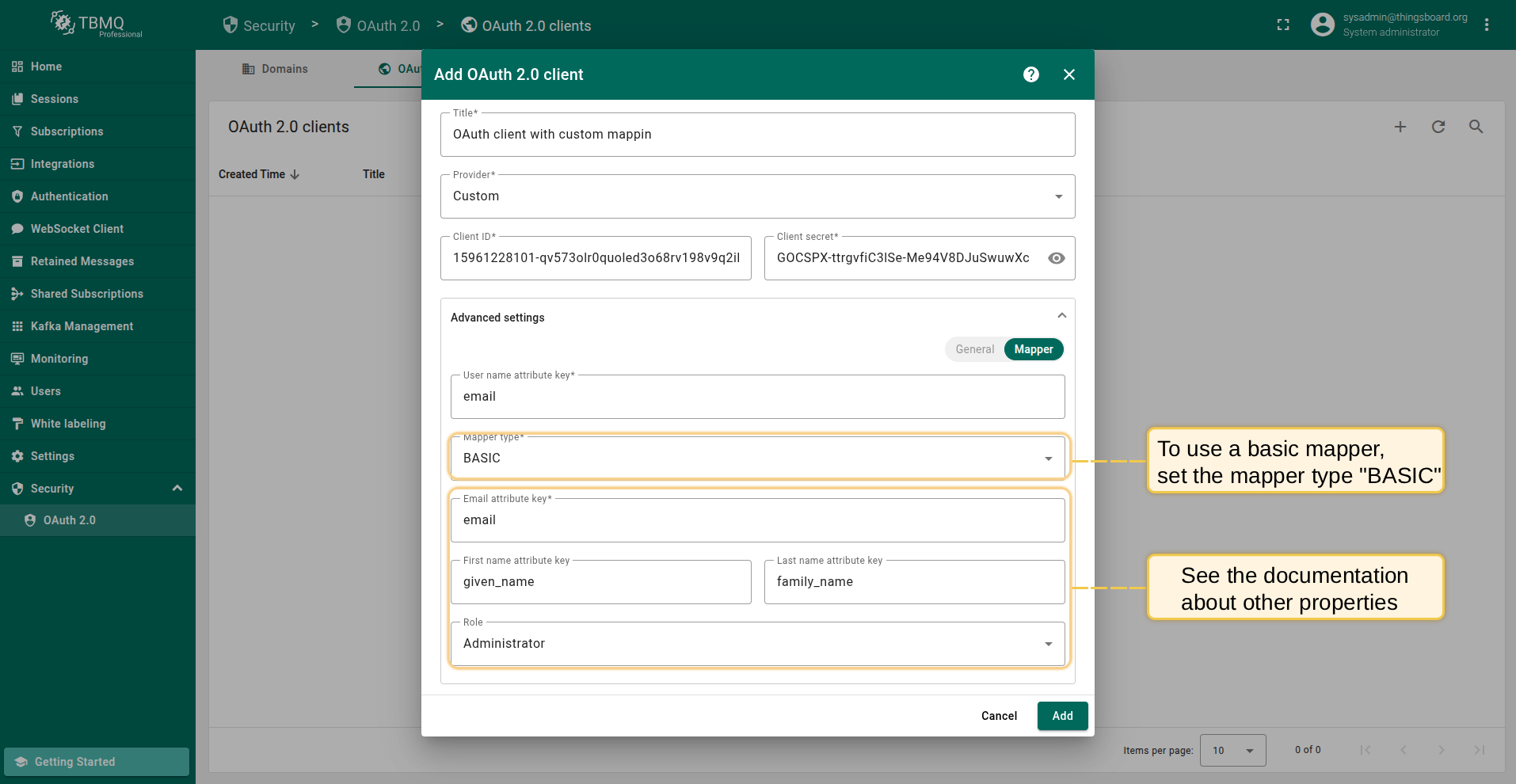This screenshot has height=784, width=1516.
Task: Open Kafka Management from sidebar
Action: pyautogui.click(x=82, y=326)
